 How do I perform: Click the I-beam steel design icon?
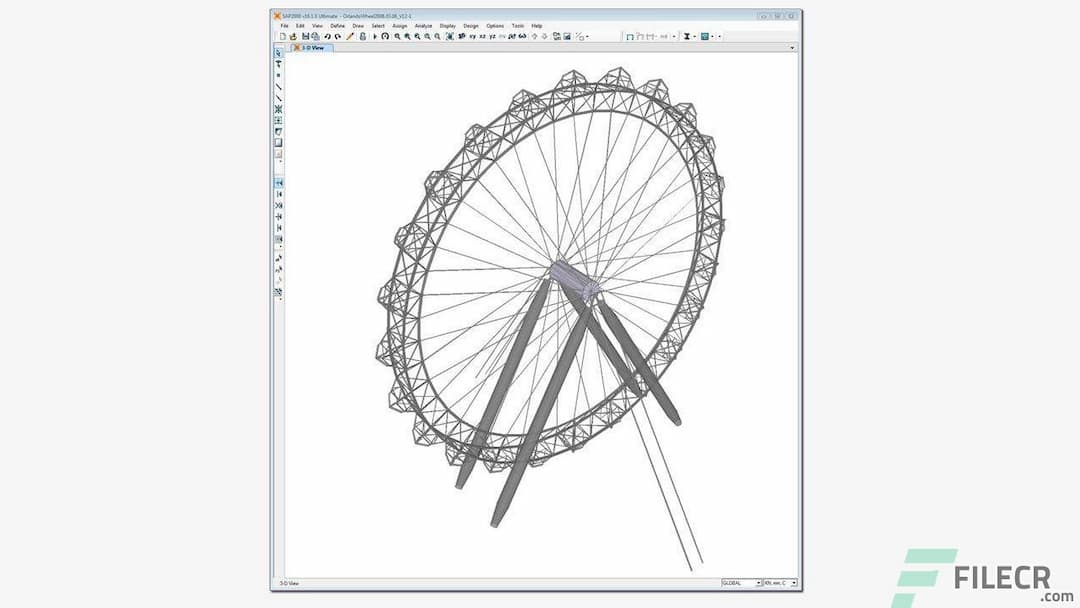click(687, 36)
